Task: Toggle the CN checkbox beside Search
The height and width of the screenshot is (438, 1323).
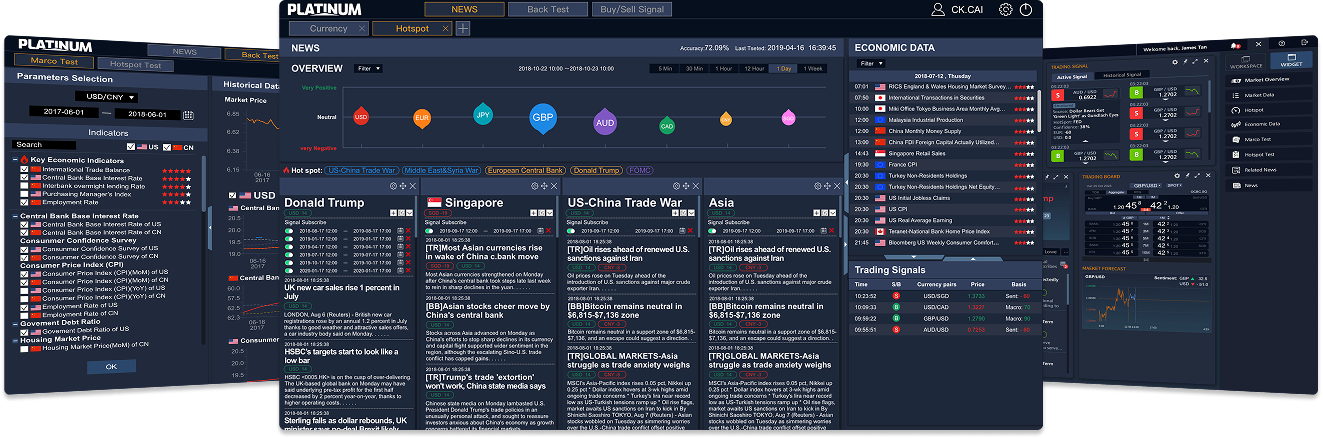Action: click(x=165, y=146)
